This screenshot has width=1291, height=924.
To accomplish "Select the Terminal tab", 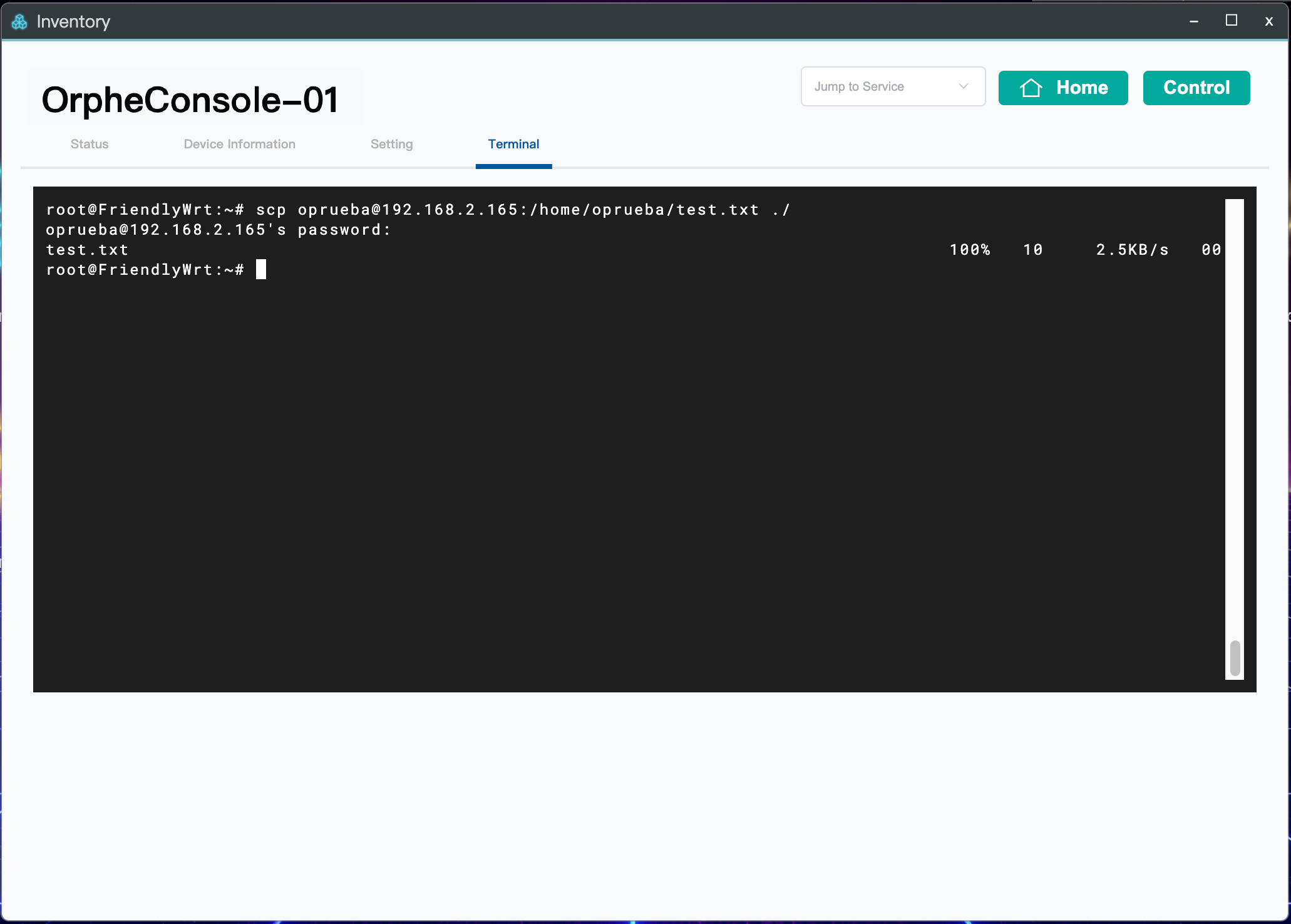I will coord(513,144).
